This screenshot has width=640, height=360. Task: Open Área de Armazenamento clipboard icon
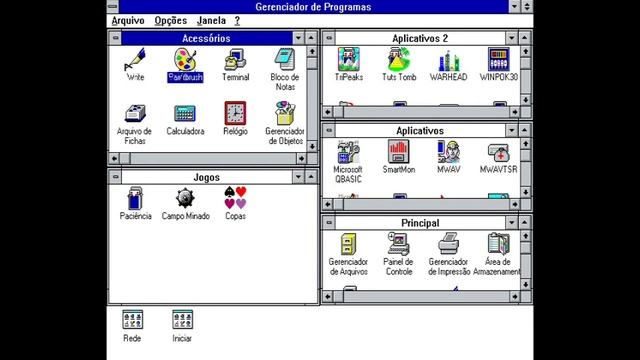498,244
